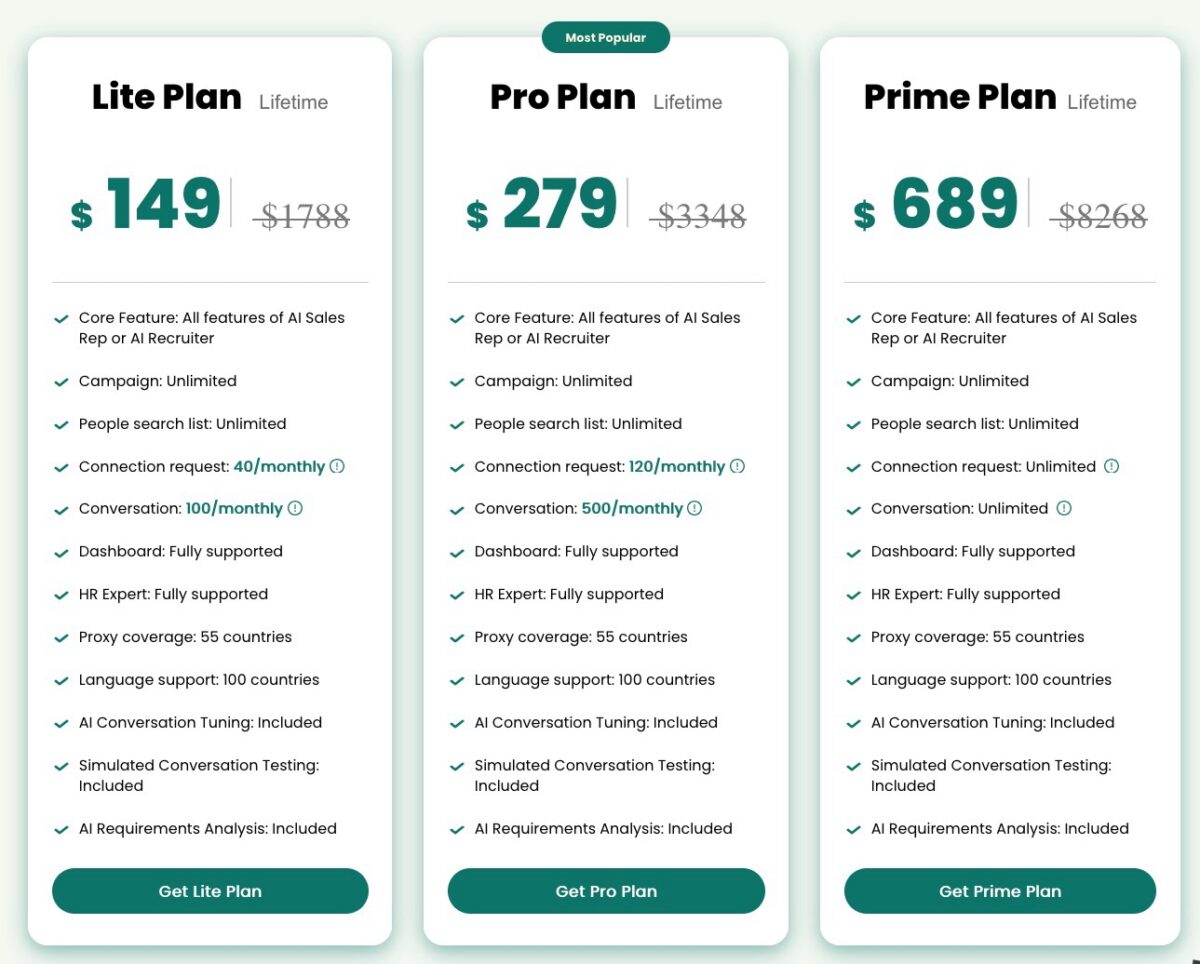
Task: Click the Lite Plan $149 price
Action: click(x=163, y=205)
